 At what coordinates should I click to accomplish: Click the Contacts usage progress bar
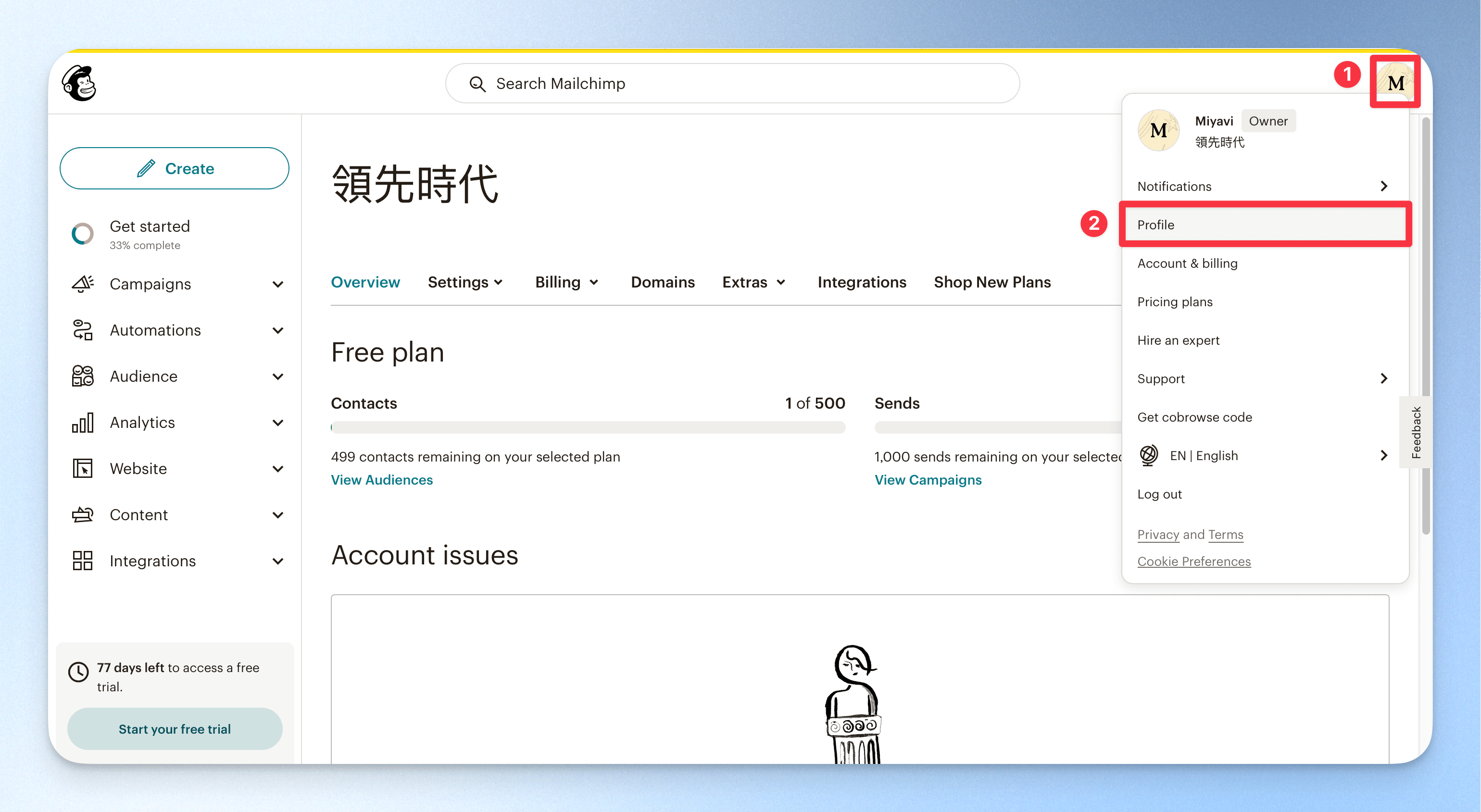(588, 427)
